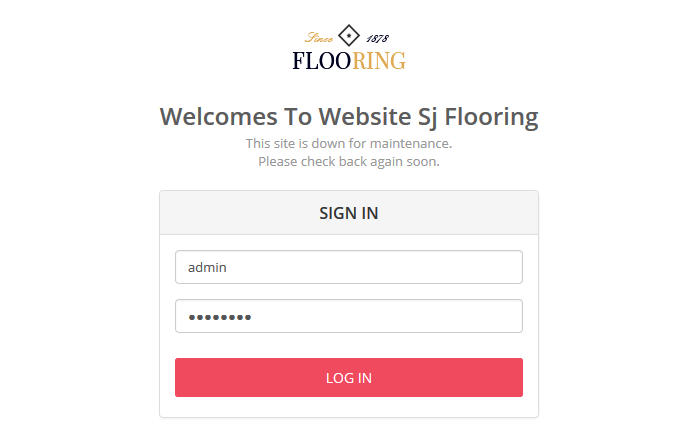
Task: Click the password dots in the field
Action: point(219,317)
